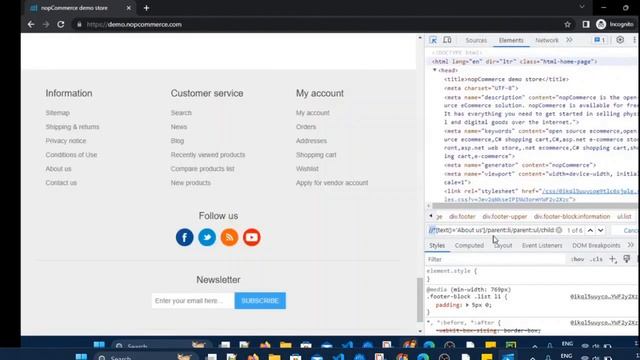Open the Blog link
The image size is (640, 360).
pyautogui.click(x=177, y=141)
